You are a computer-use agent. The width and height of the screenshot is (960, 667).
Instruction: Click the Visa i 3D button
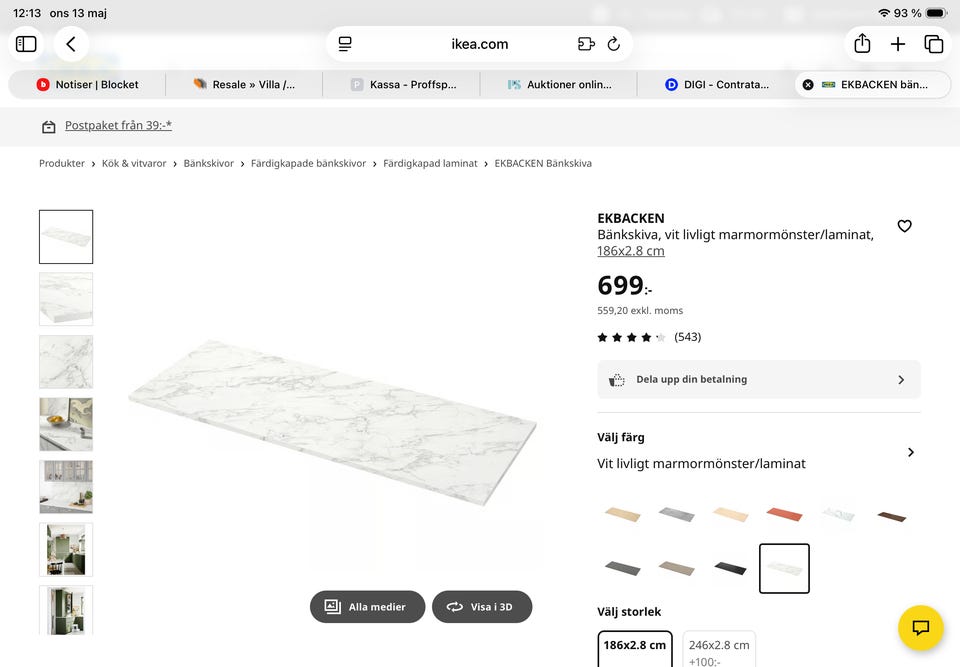tap(482, 607)
